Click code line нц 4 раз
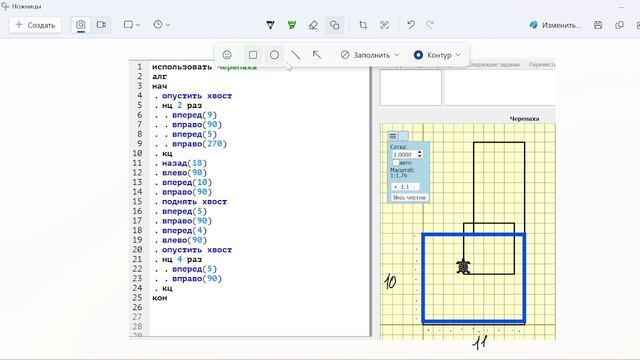 click(182, 259)
